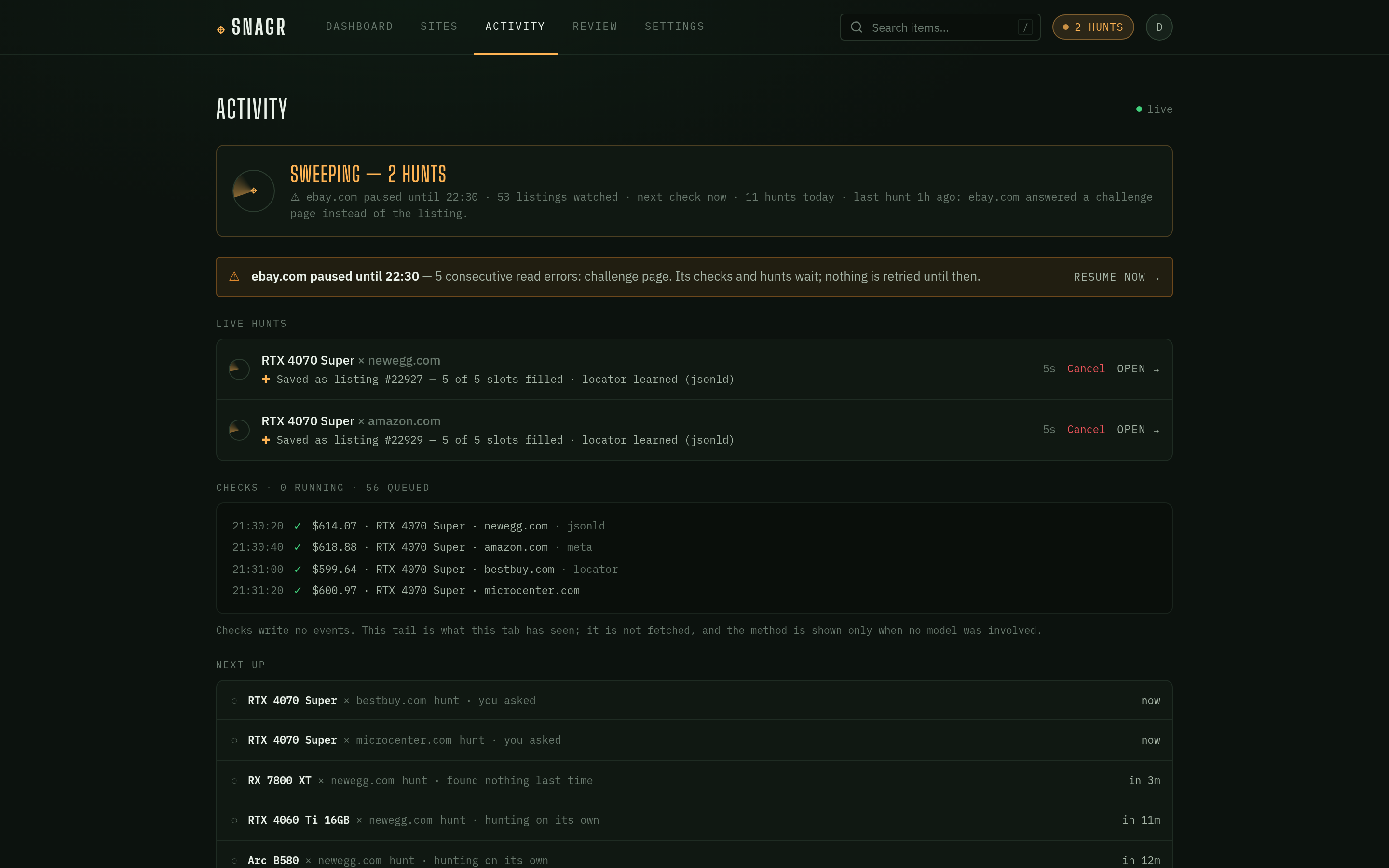Image resolution: width=1389 pixels, height=868 pixels.
Task: Select the Activity tab
Action: pos(515,27)
